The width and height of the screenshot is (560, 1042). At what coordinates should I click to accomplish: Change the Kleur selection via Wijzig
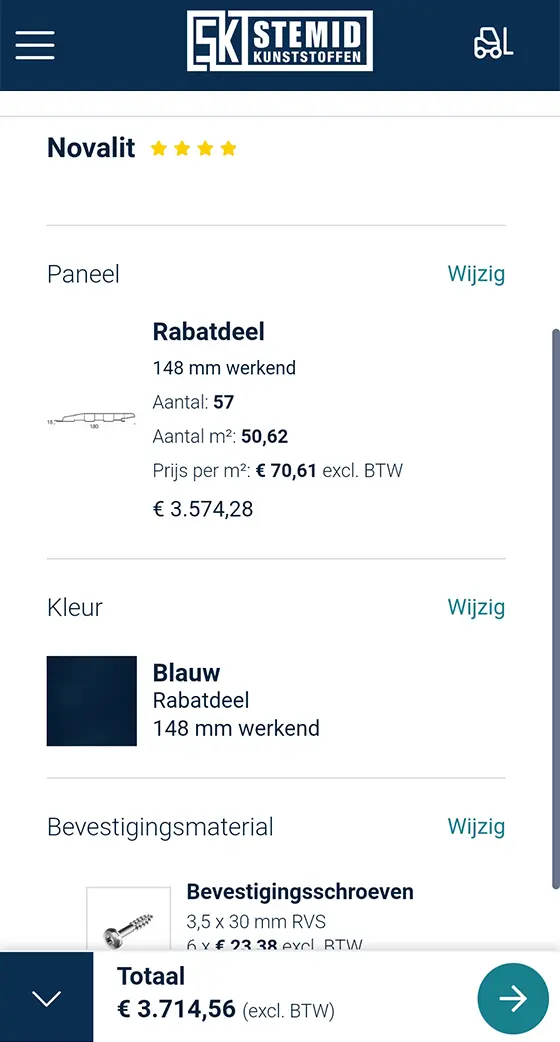(476, 607)
